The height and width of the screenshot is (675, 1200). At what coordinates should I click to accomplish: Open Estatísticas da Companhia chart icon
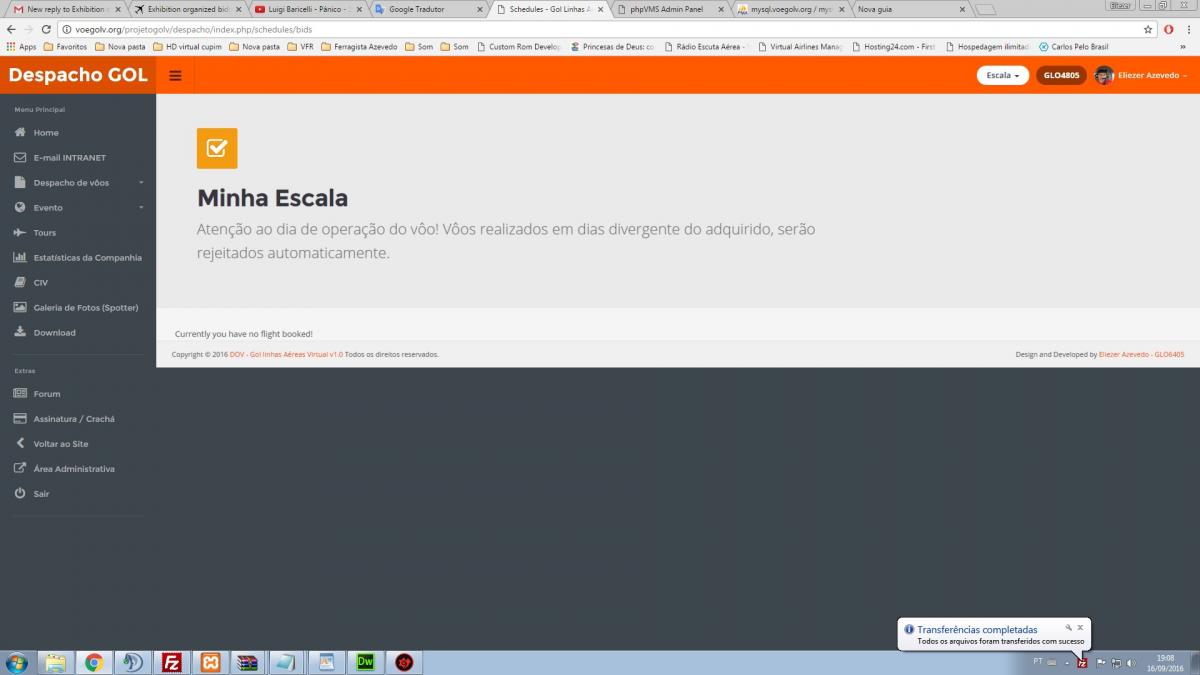[20, 257]
